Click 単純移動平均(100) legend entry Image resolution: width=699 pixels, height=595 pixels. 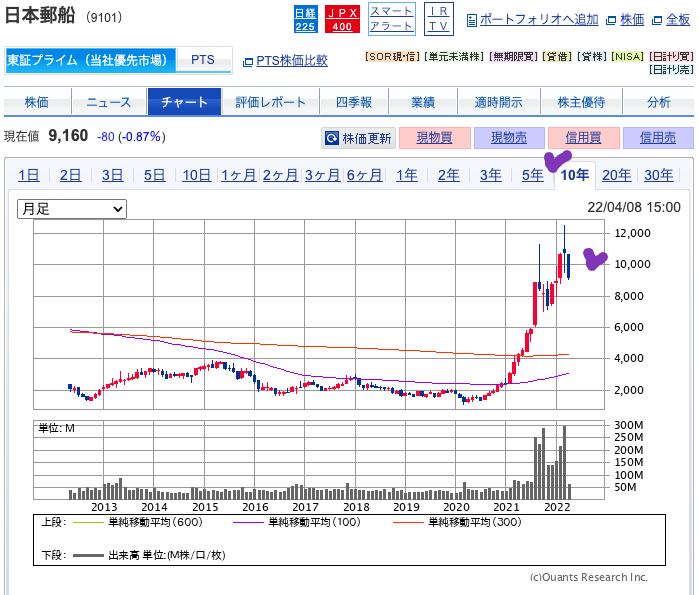coord(297,522)
